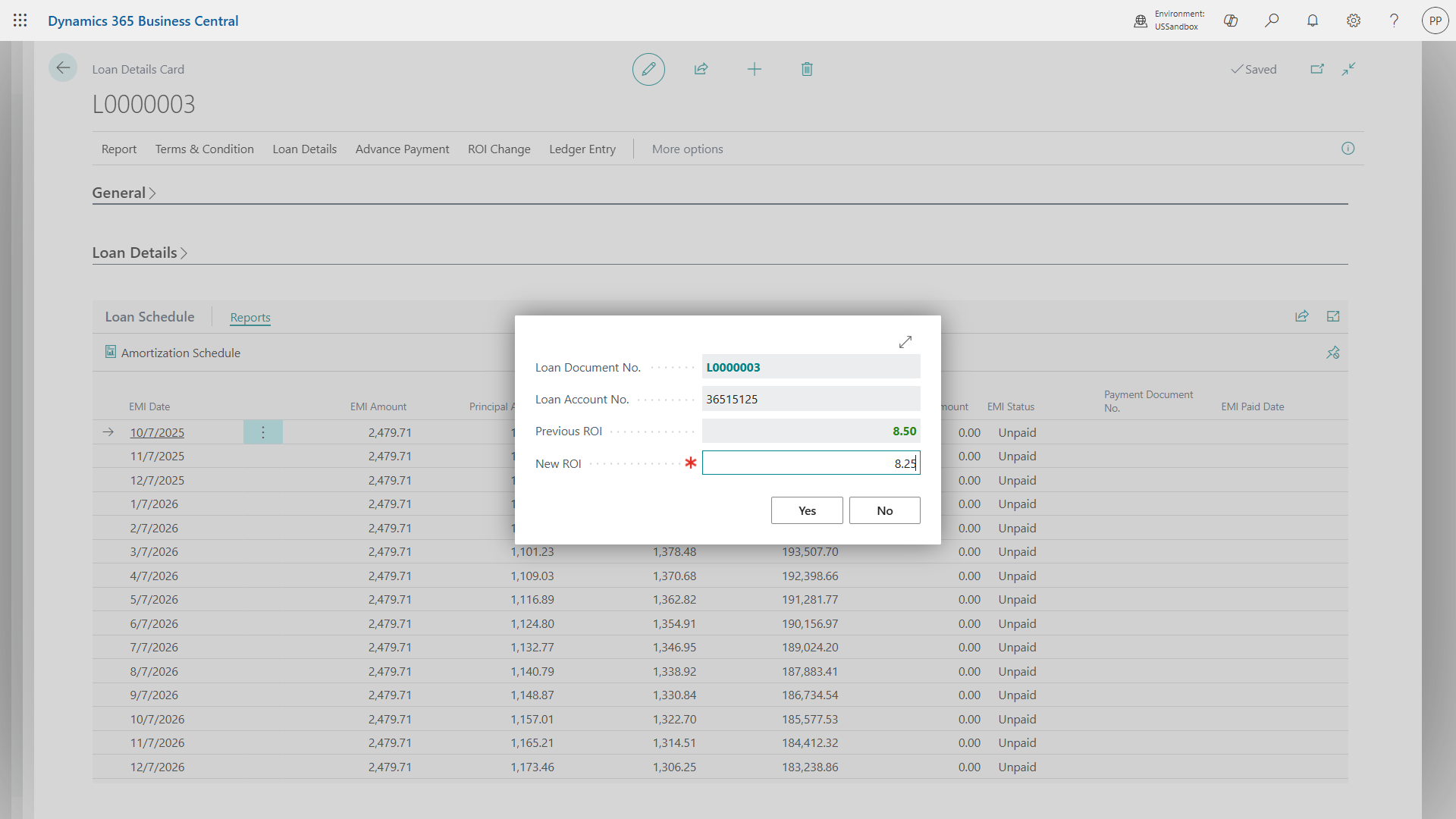Click the Copilot icon in top bar
Image resolution: width=1456 pixels, height=819 pixels.
(x=1231, y=20)
